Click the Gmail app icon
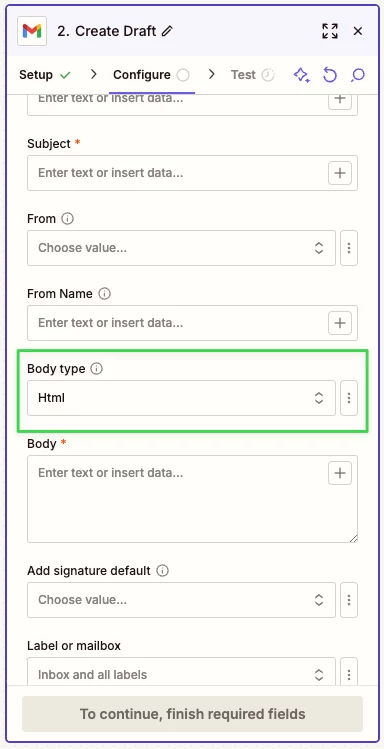The width and height of the screenshot is (384, 749). 32,31
